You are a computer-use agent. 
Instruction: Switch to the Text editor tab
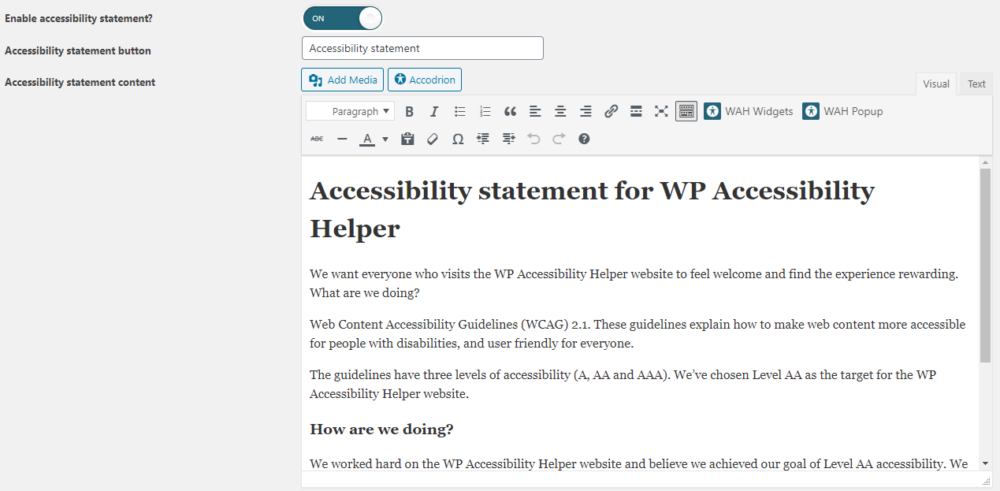[976, 84]
